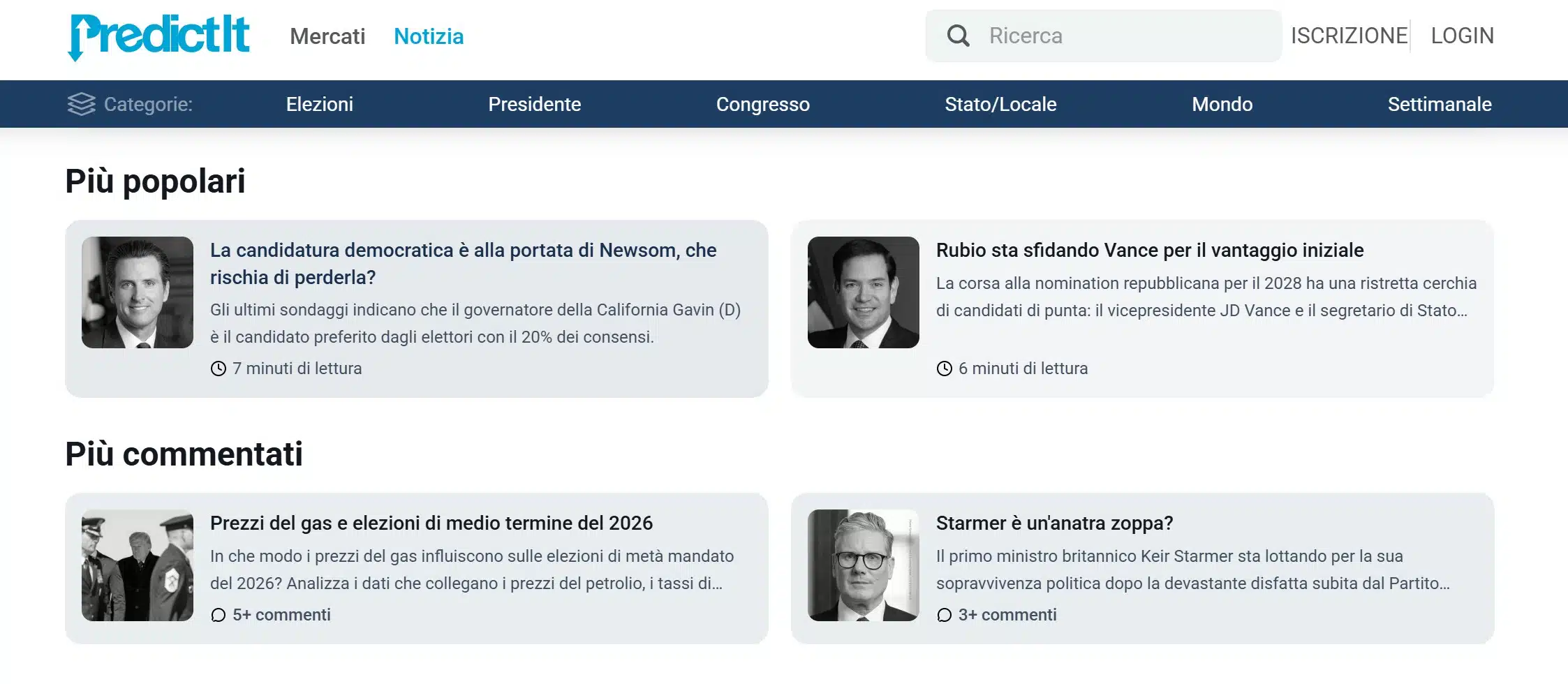Select the Elezioni category
This screenshot has height=684, width=1568.
point(320,104)
